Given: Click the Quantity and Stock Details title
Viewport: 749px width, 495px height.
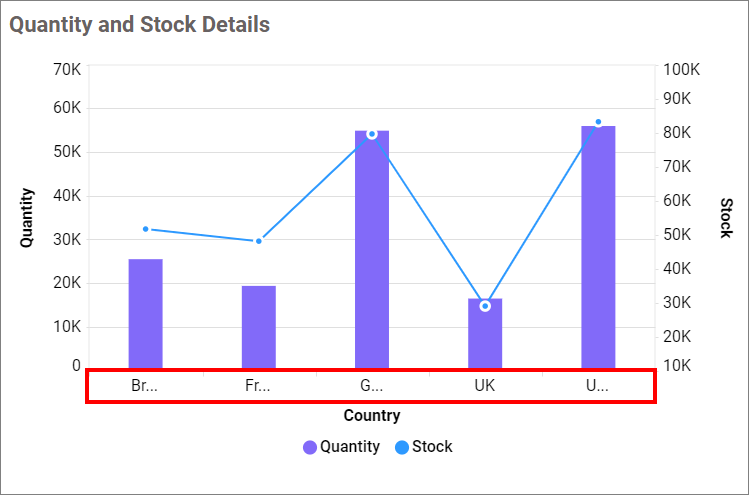Looking at the screenshot, I should coord(140,25).
